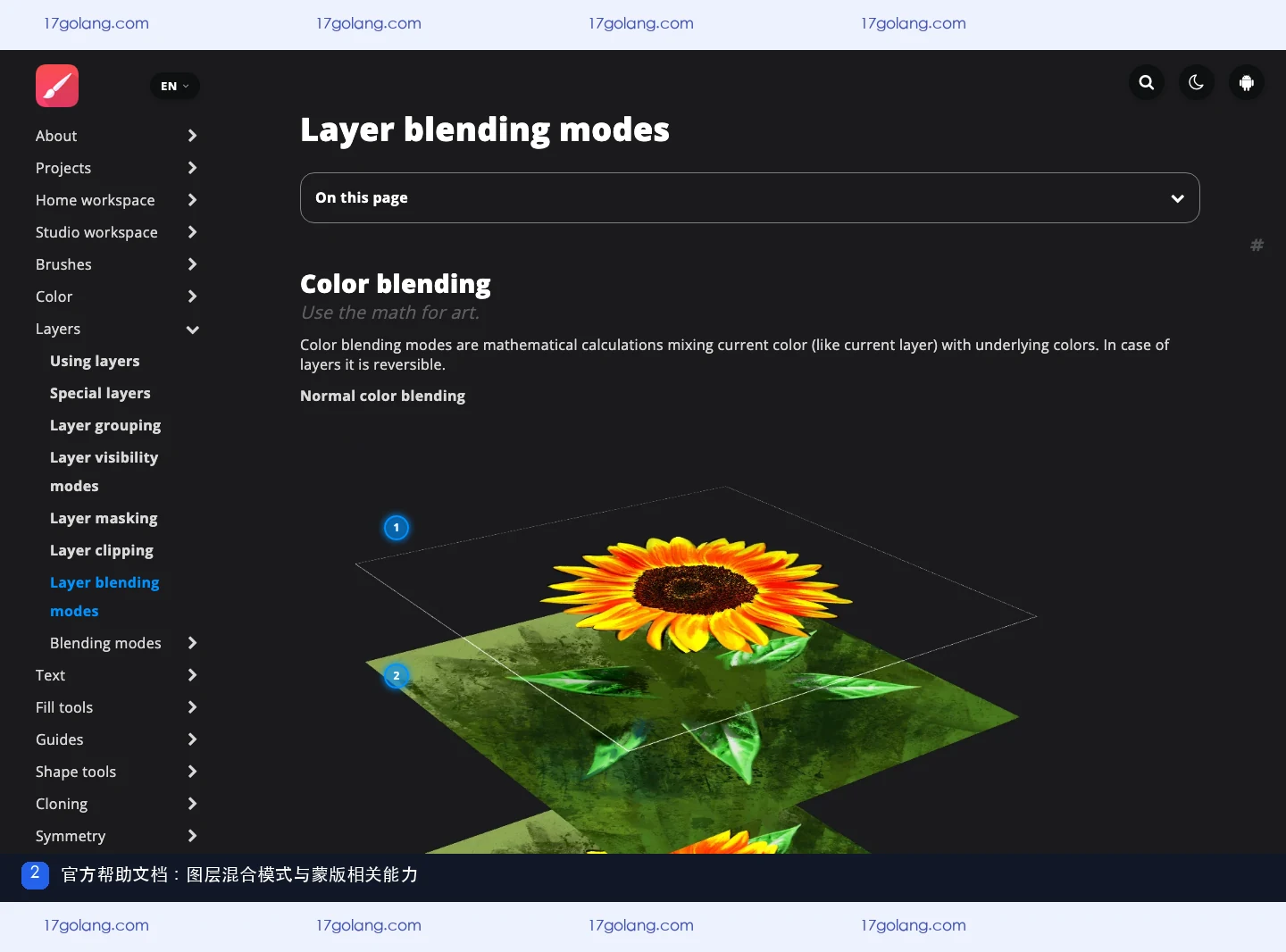Viewport: 1286px width, 952px height.
Task: Expand the Cloning section chevron
Action: (192, 804)
